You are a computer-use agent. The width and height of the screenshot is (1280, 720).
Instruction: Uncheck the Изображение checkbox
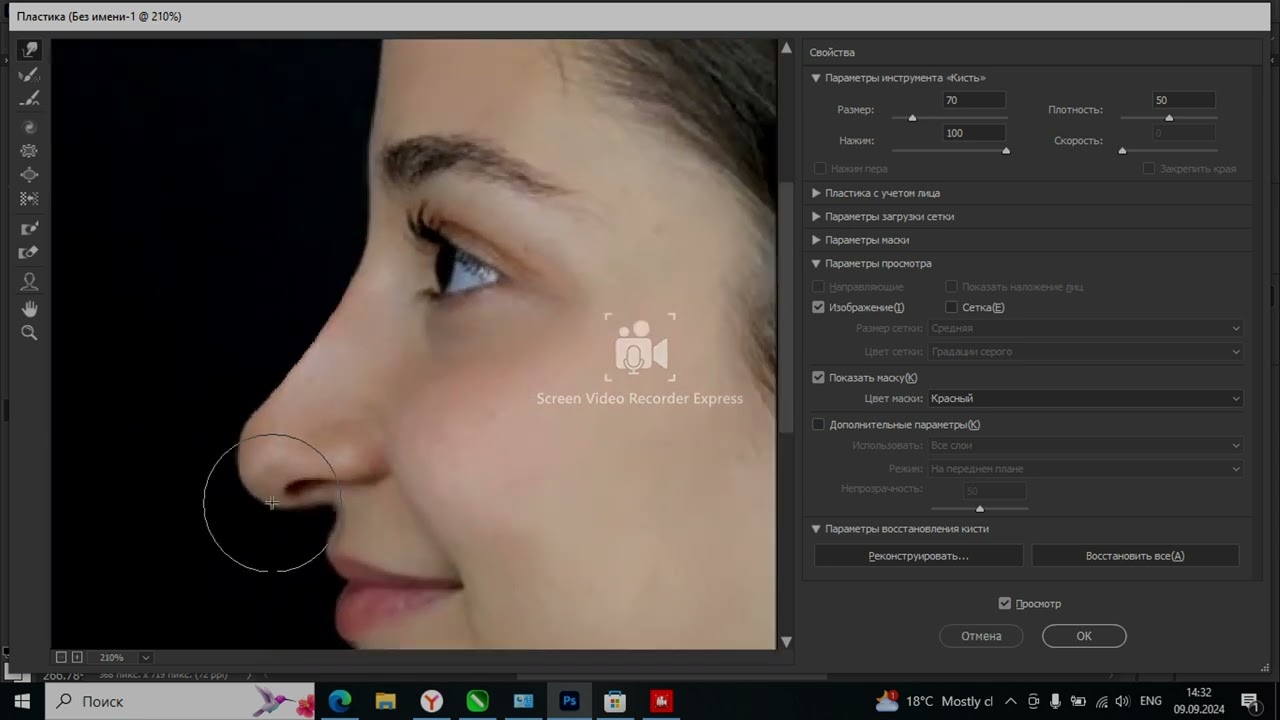click(818, 307)
